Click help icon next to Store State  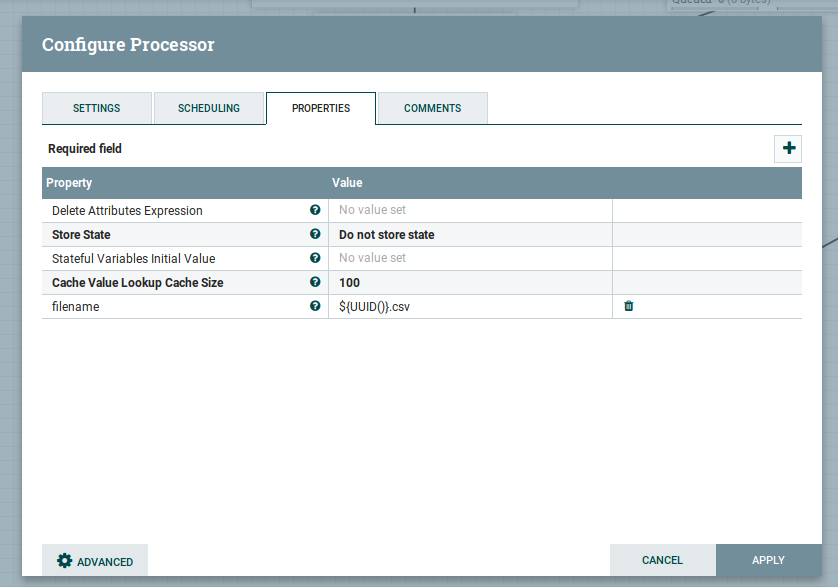pyautogui.click(x=315, y=234)
